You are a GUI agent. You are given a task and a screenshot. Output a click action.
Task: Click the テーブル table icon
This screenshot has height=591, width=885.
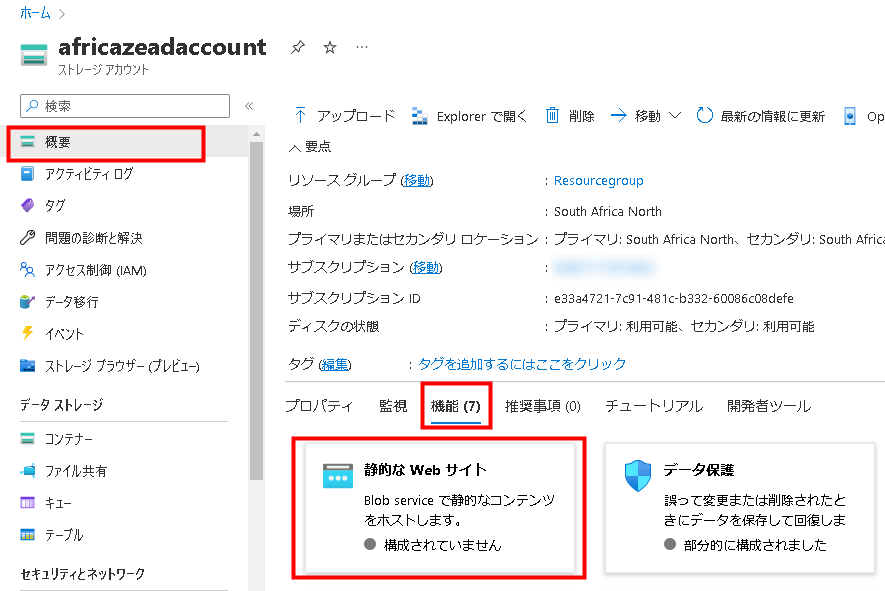[27, 535]
